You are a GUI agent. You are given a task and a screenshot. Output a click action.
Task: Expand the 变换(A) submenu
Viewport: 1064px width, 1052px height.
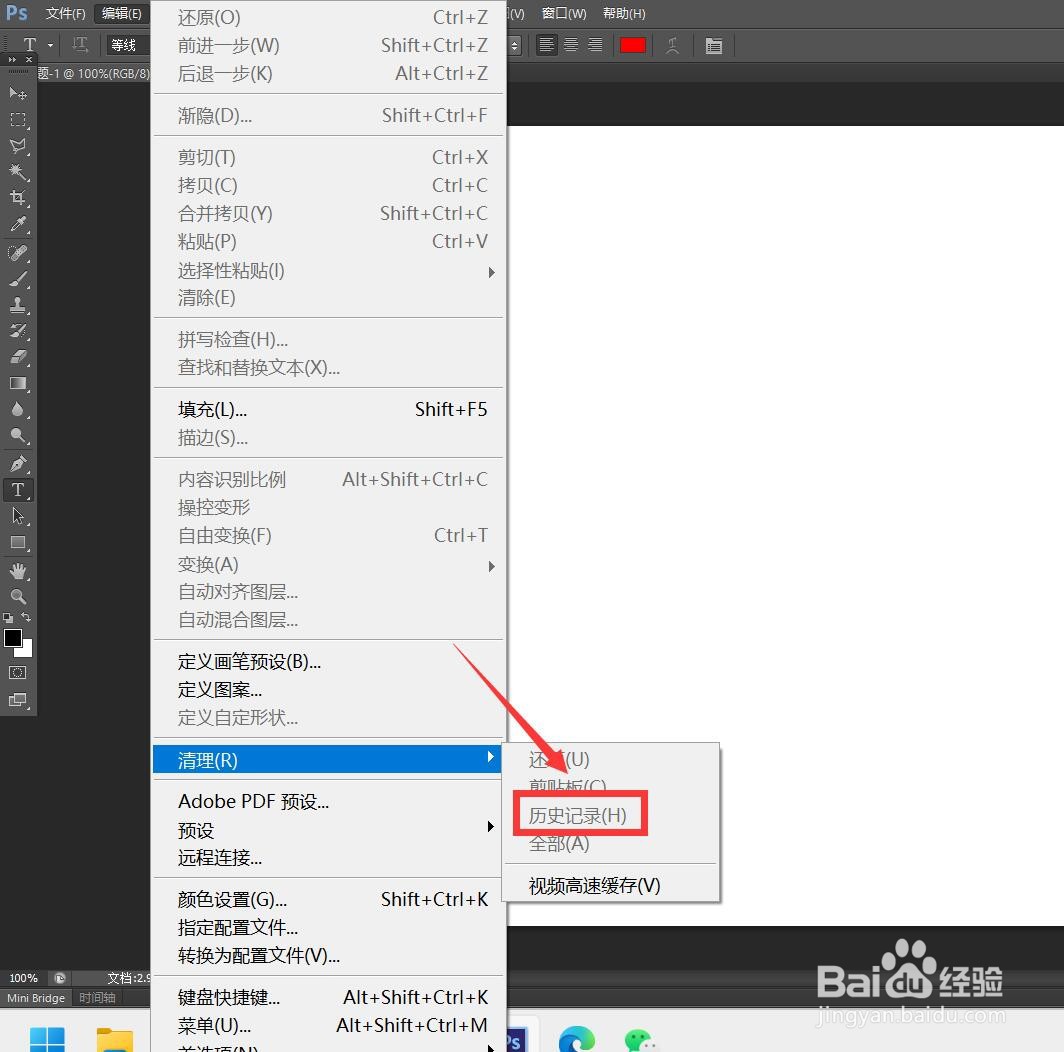point(328,564)
